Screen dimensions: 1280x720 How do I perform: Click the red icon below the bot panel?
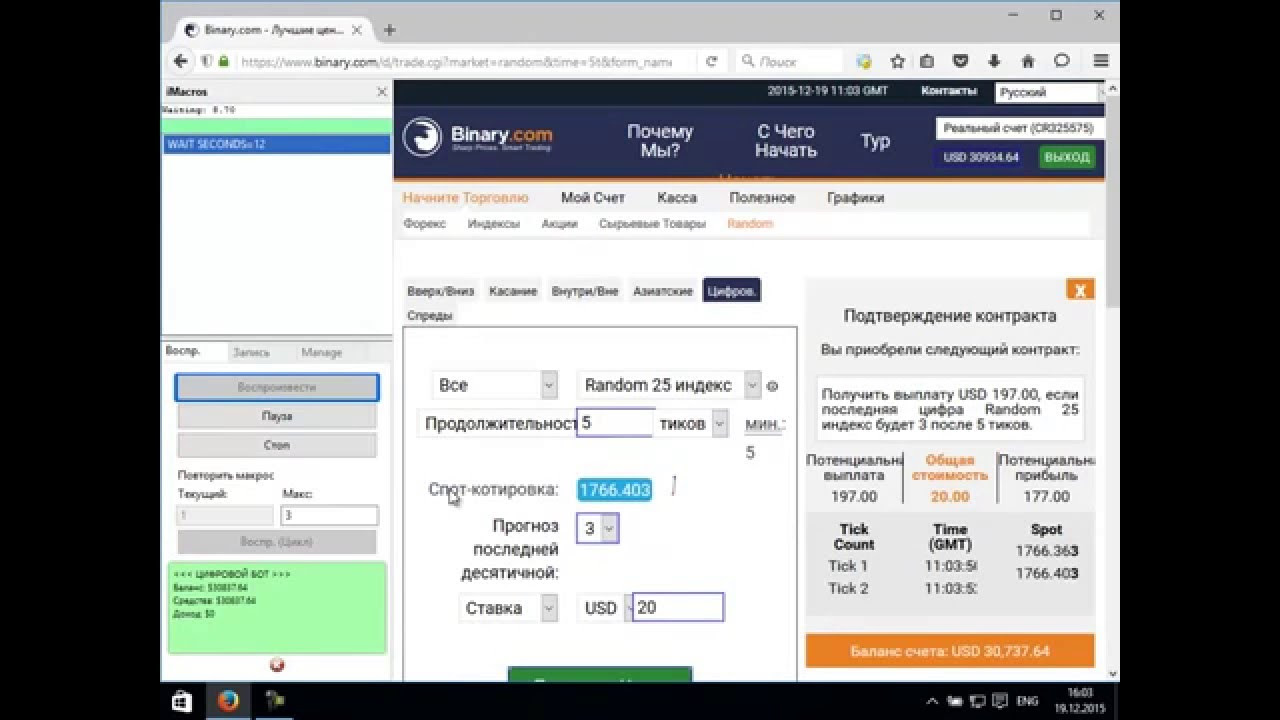(x=277, y=665)
